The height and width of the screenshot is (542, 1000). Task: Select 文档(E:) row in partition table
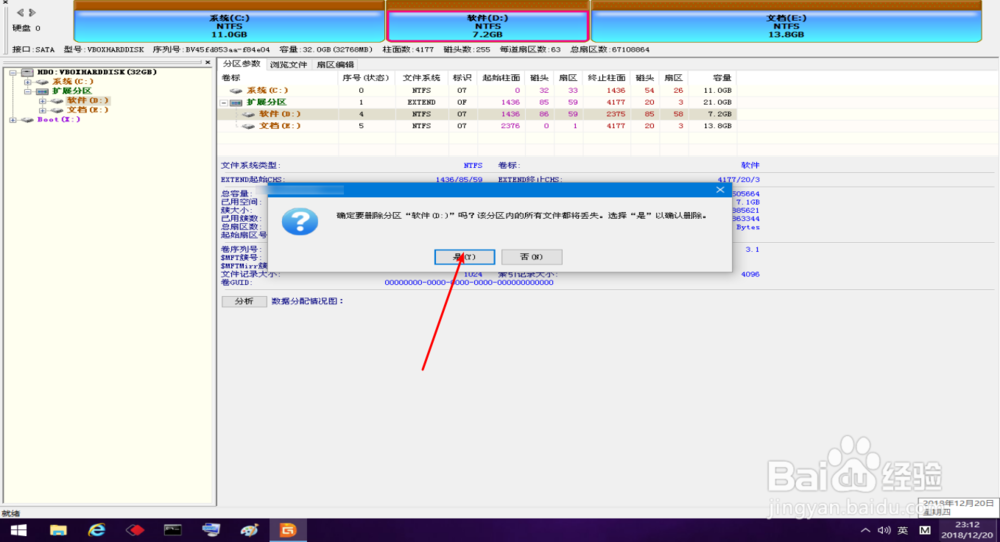click(478, 126)
